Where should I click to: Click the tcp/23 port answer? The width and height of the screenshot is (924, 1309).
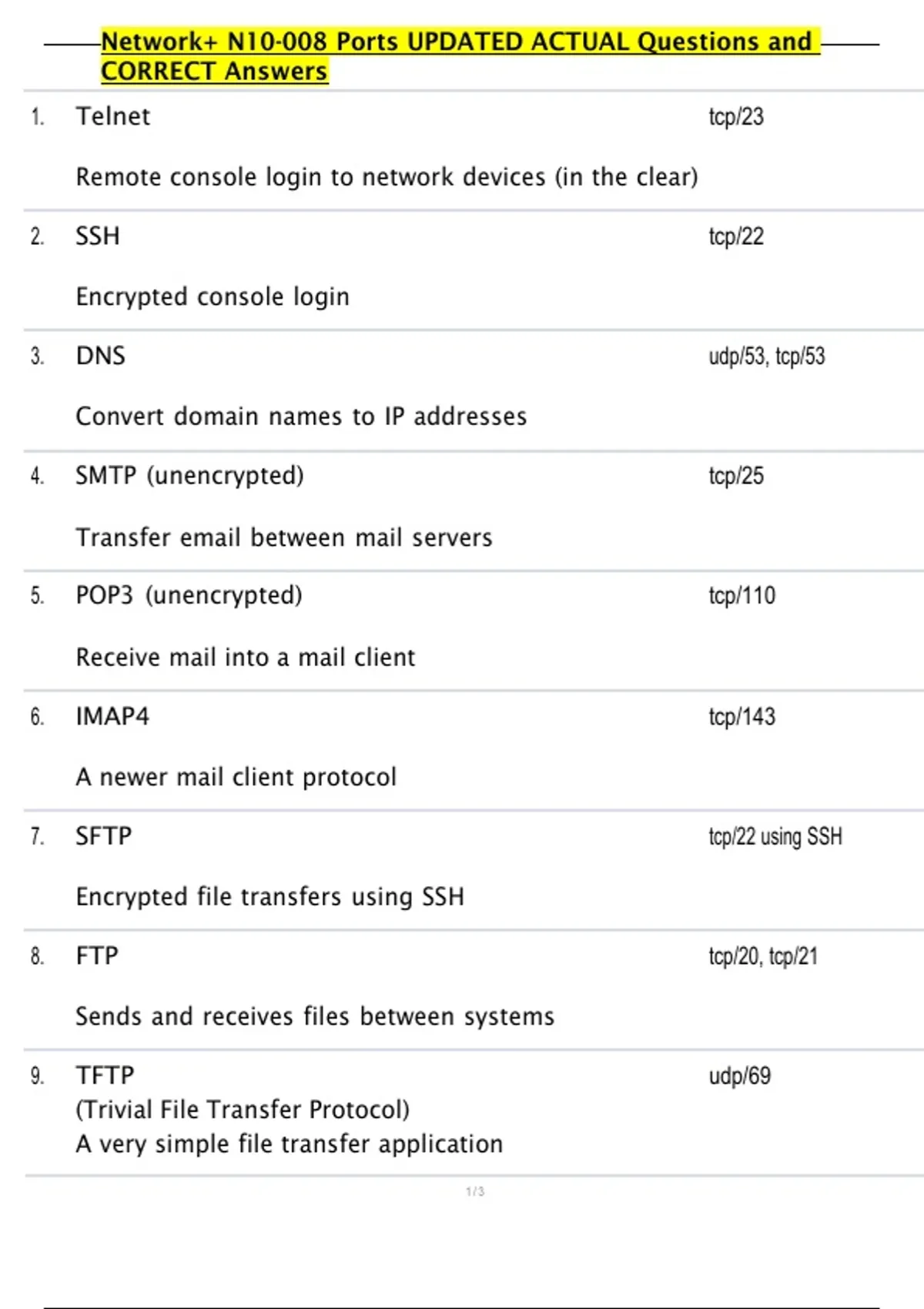736,116
